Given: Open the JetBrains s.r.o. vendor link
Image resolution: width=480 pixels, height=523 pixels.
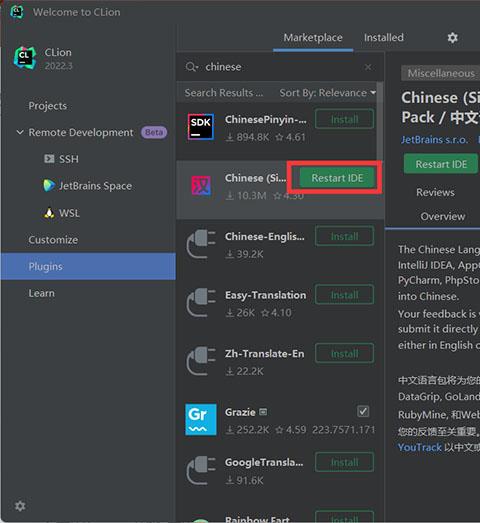Looking at the screenshot, I should coord(434,139).
